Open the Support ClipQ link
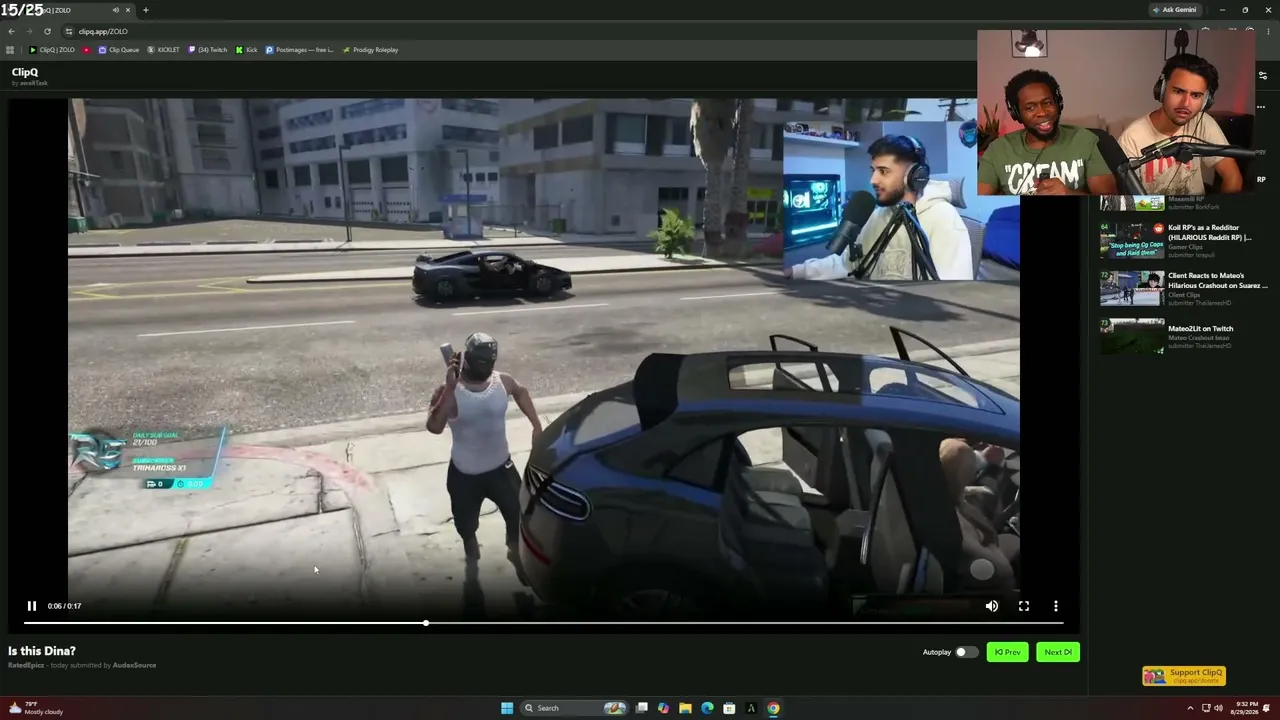 1184,675
